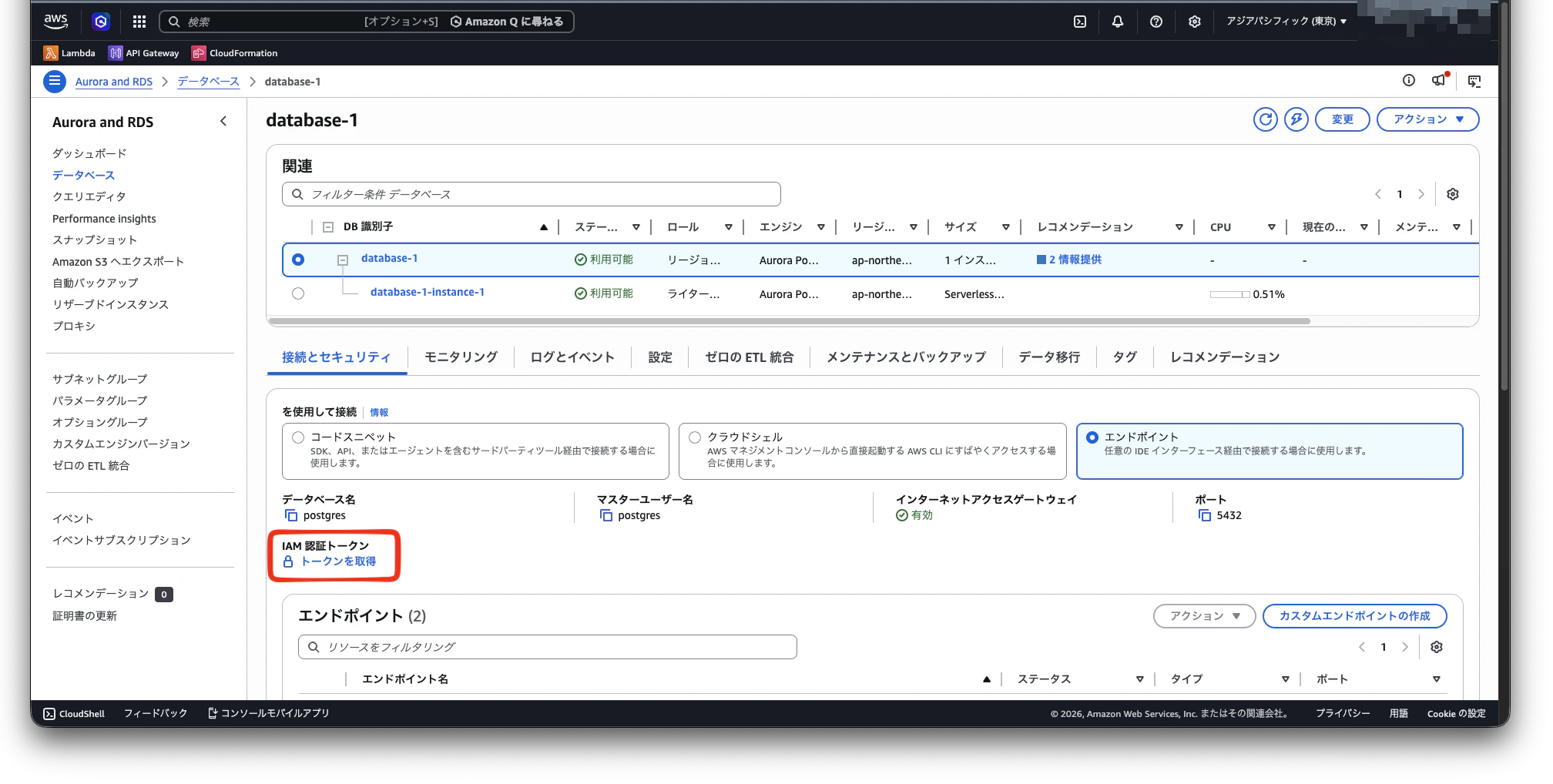Open related table preferences gear
Viewport: 1553px width, 784px height.
tap(1453, 194)
